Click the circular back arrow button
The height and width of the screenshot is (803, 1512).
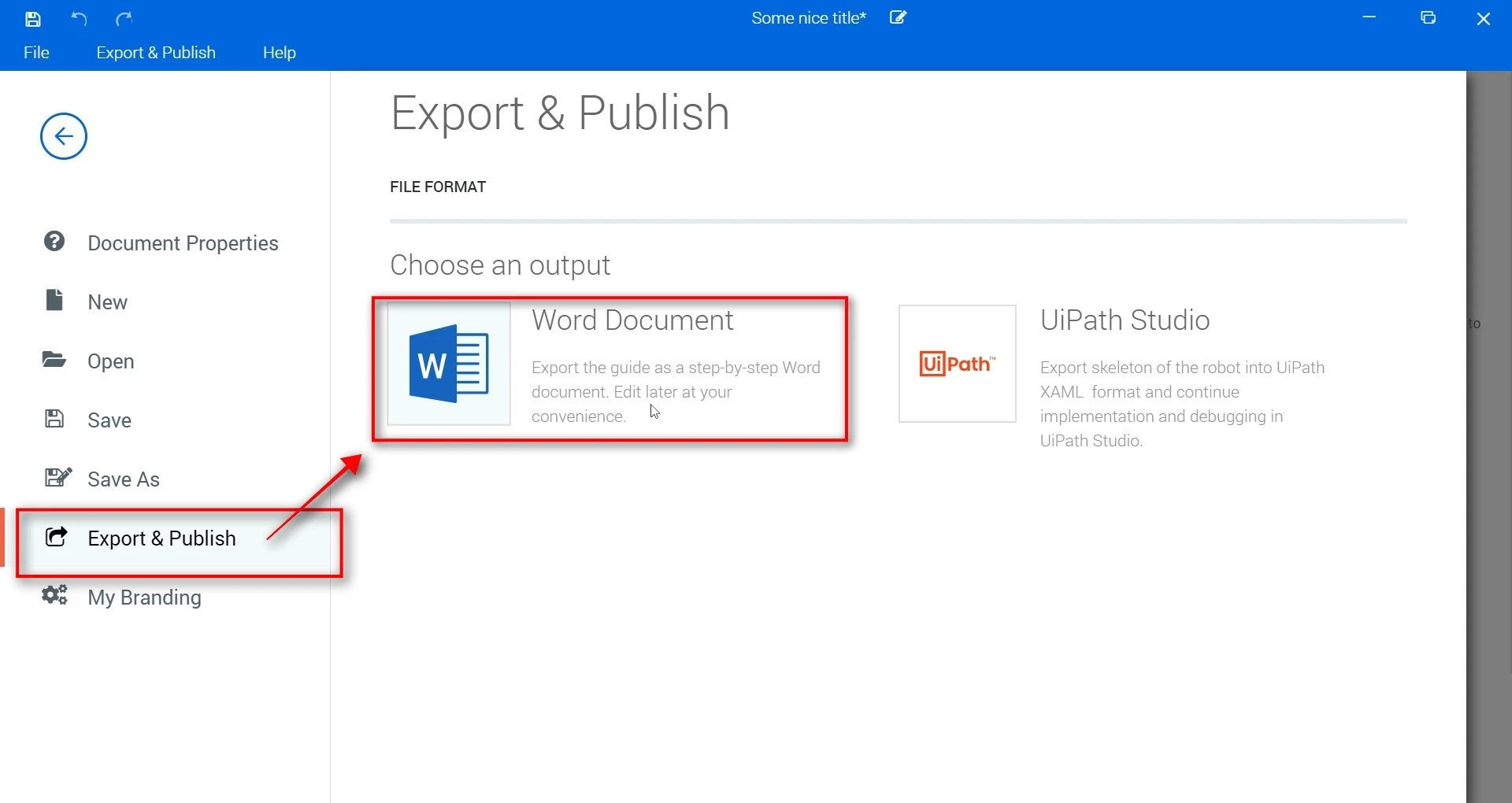point(64,136)
